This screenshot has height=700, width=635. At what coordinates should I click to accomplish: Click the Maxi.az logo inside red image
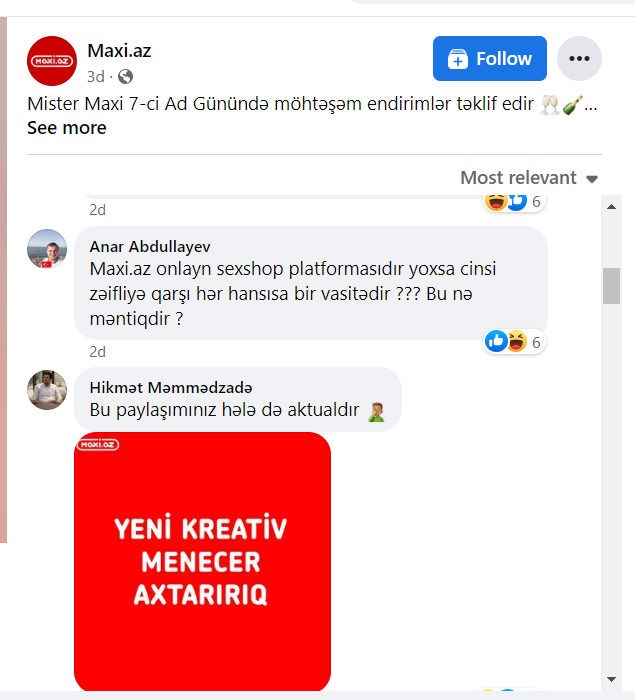[98, 445]
